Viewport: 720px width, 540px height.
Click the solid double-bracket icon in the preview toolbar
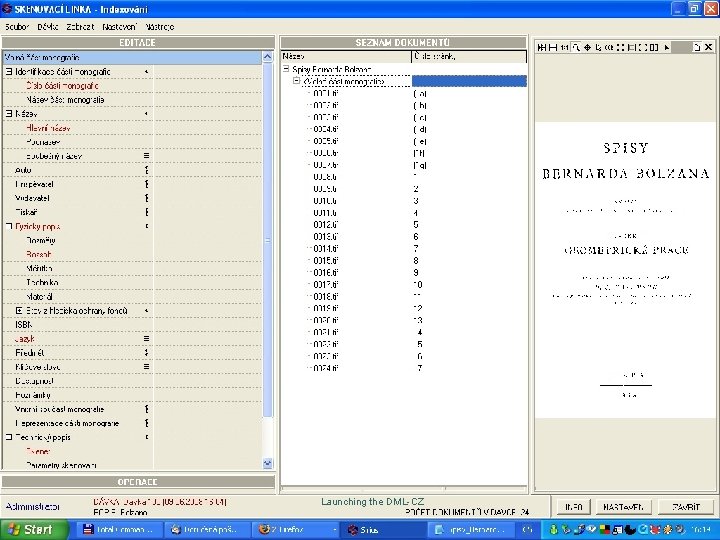[654, 47]
